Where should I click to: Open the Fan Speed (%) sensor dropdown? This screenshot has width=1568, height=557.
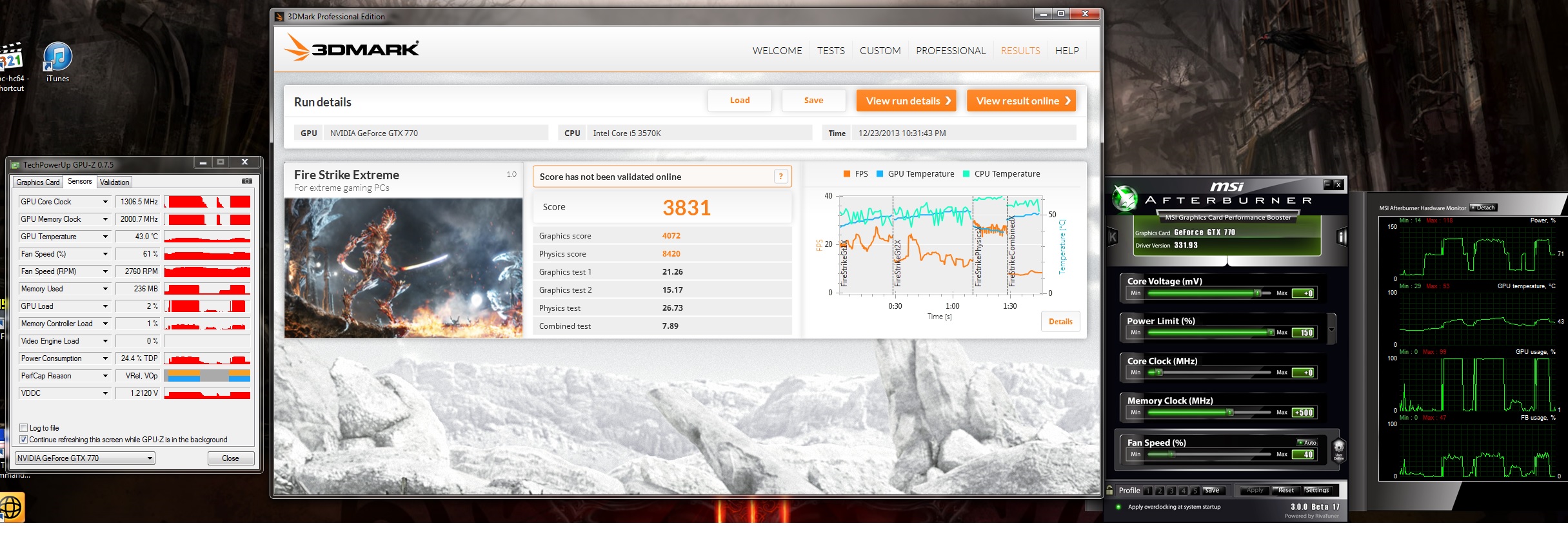coord(105,254)
